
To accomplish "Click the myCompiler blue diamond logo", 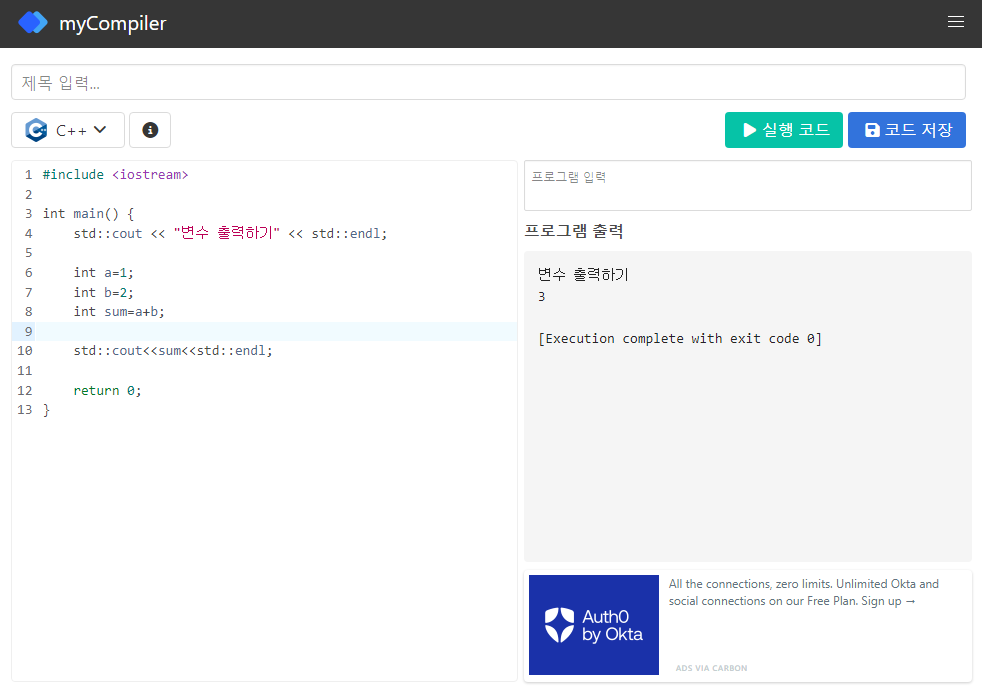I will click(x=33, y=23).
